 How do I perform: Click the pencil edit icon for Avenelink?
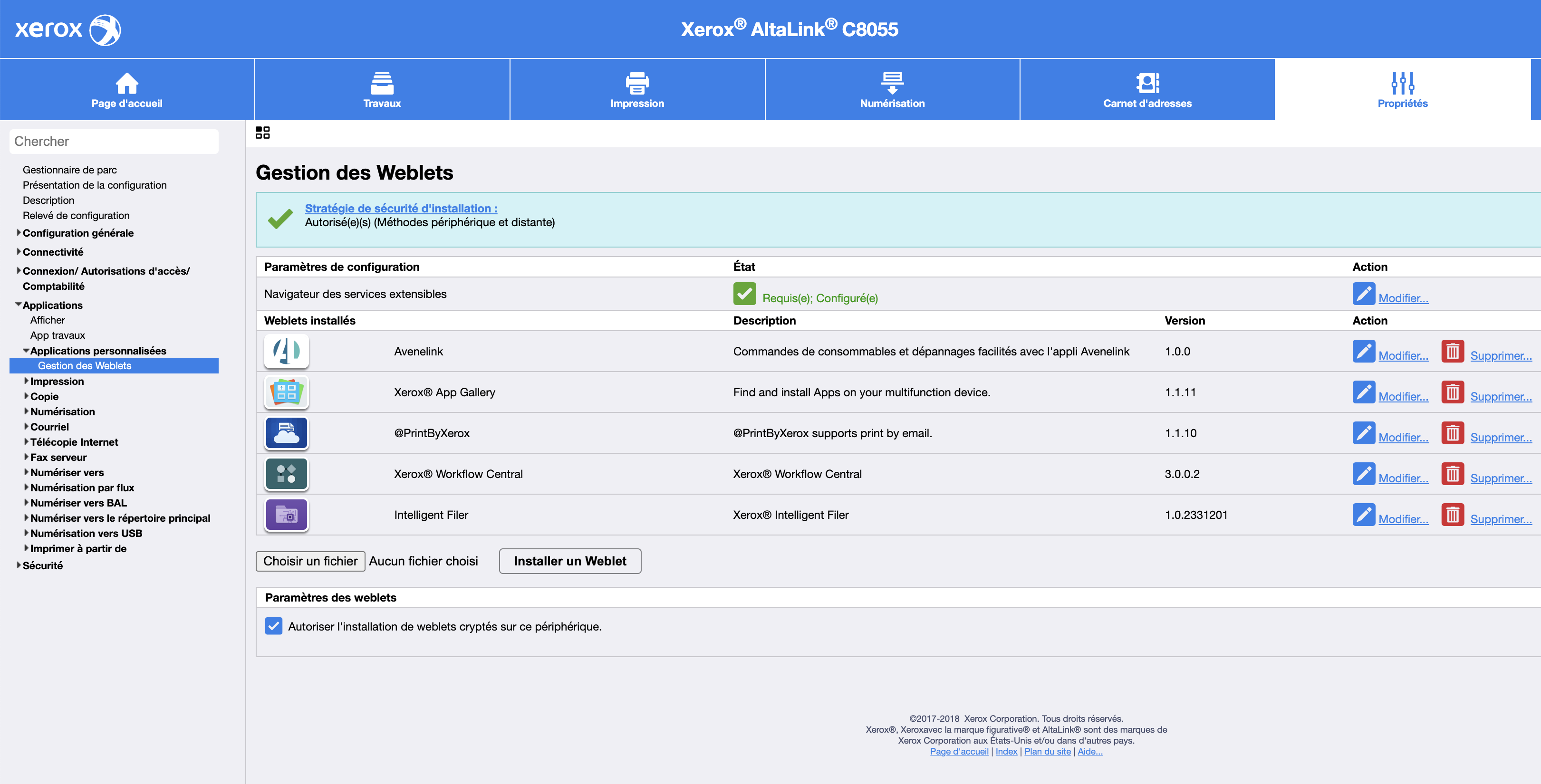click(x=1363, y=351)
